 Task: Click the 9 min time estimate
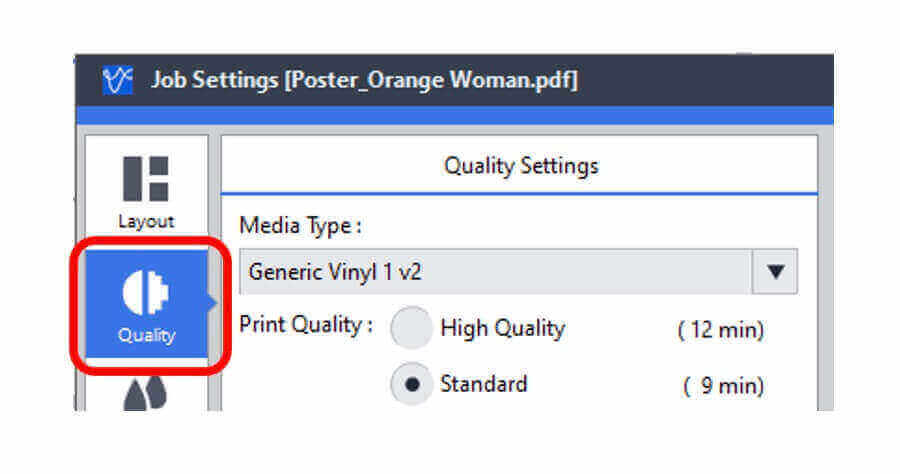point(723,386)
